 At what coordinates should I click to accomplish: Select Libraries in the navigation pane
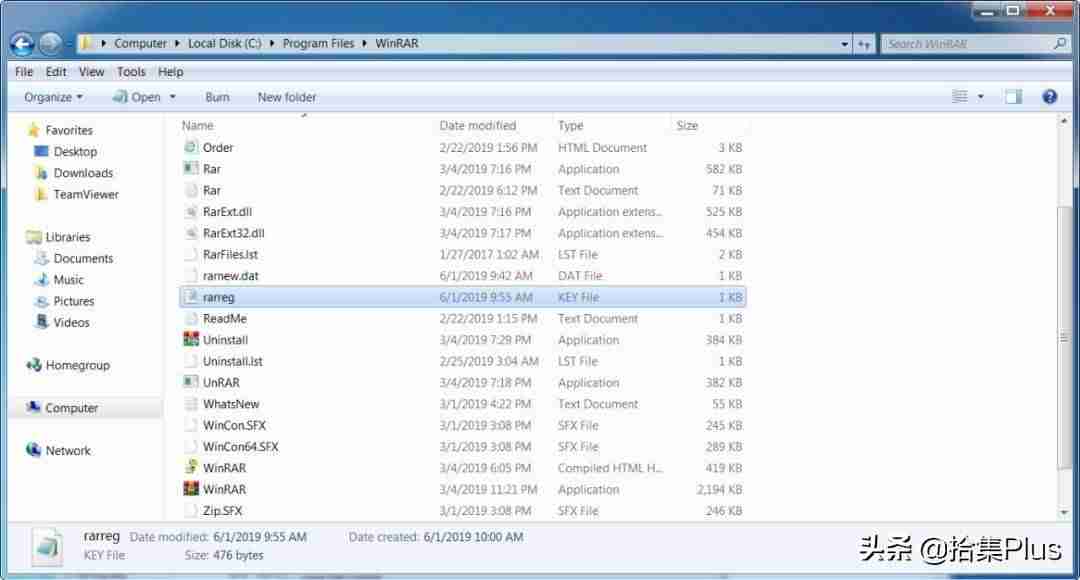[68, 237]
